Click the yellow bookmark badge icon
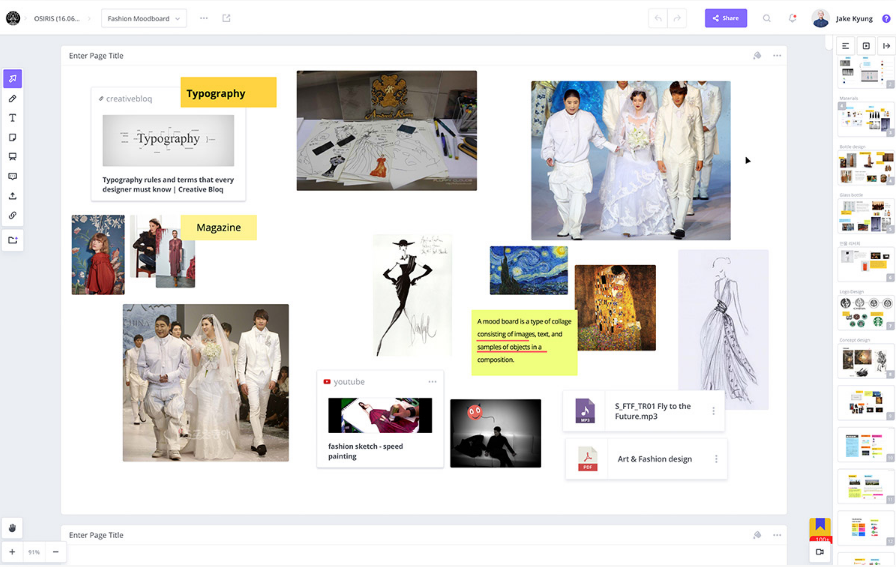Image resolution: width=896 pixels, height=567 pixels. tap(820, 527)
